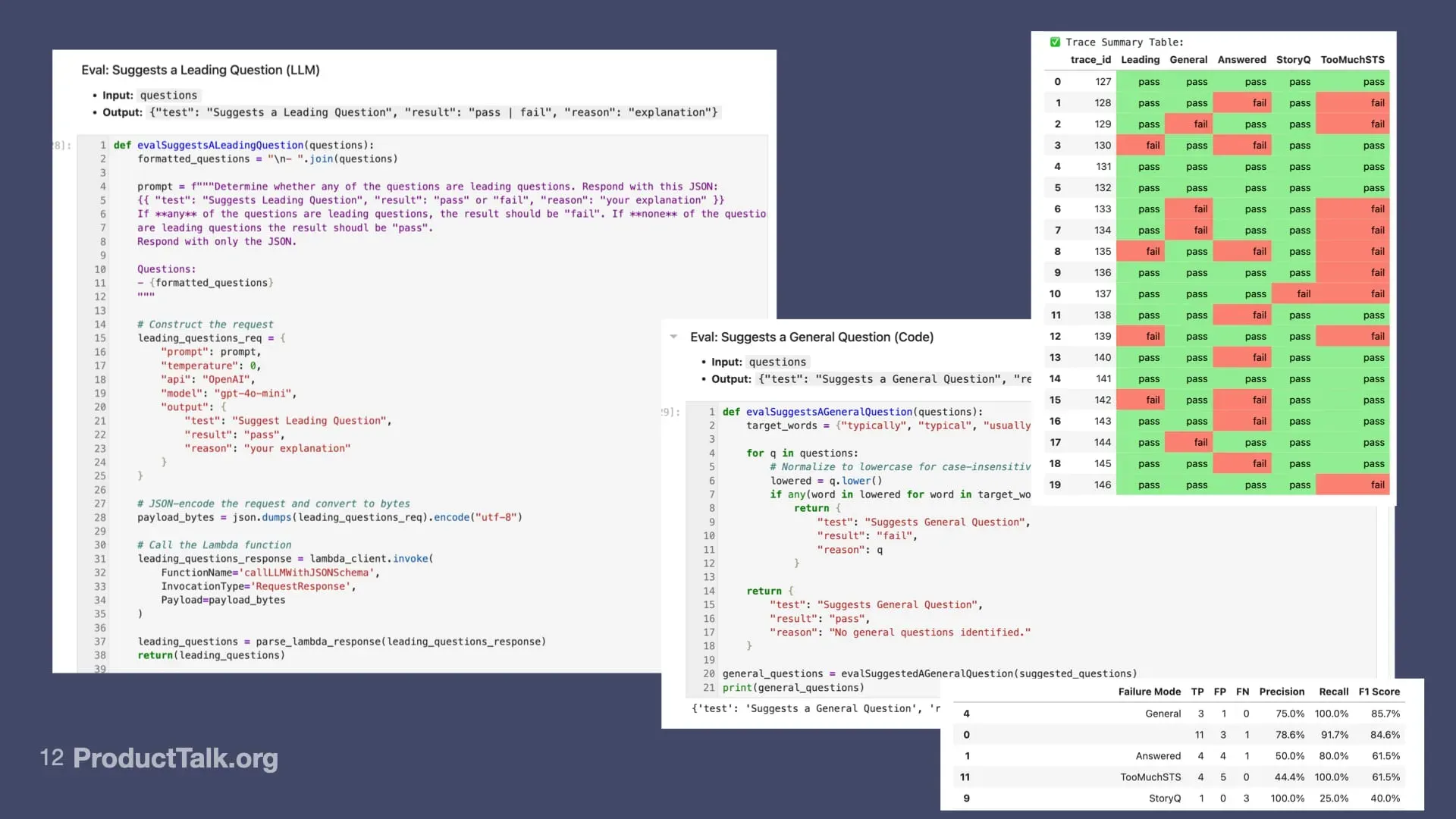Screen dimensions: 1456x819
Task: Click the slide number 12
Action: [x=52, y=758]
